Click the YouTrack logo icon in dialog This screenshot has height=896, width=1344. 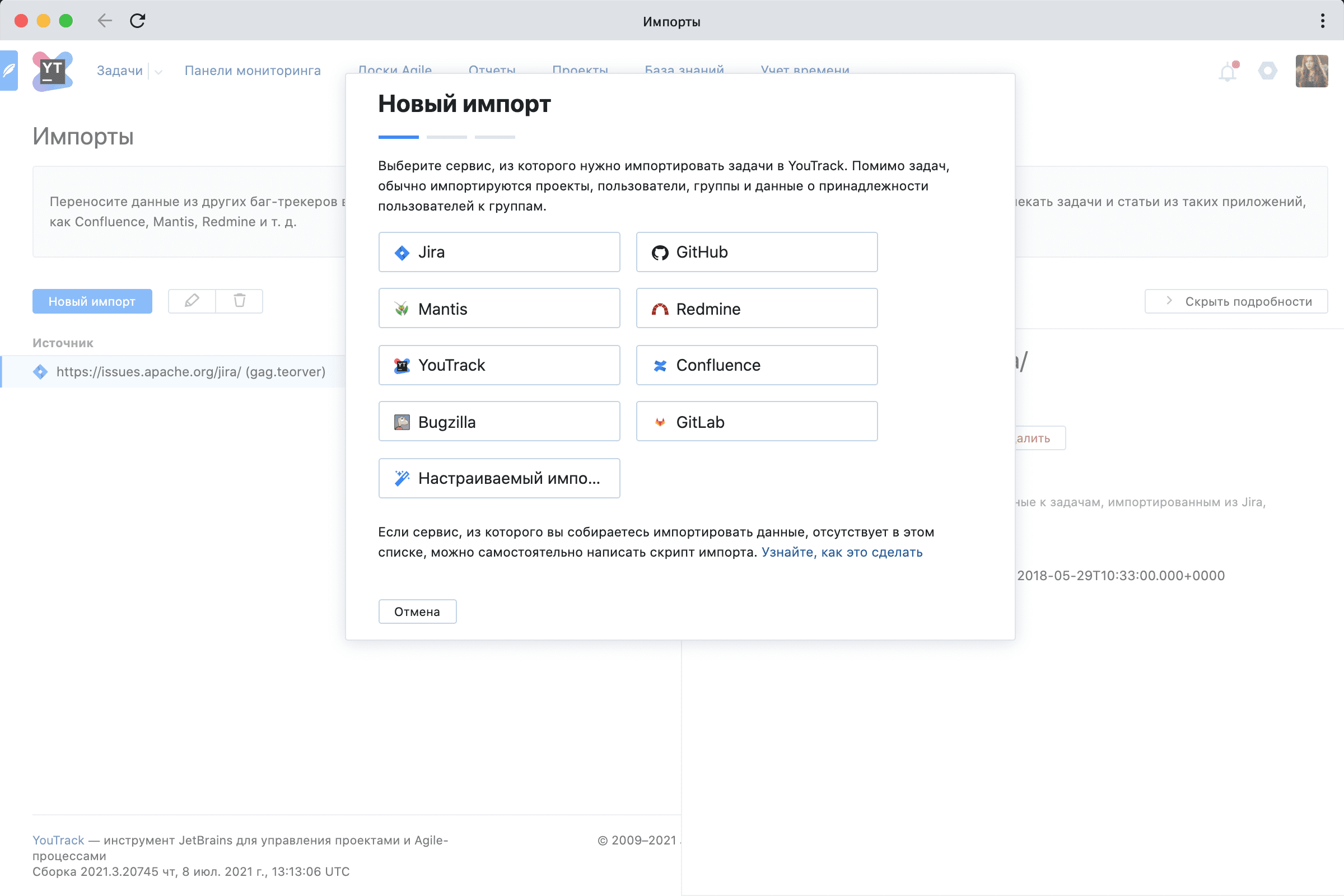click(x=402, y=366)
